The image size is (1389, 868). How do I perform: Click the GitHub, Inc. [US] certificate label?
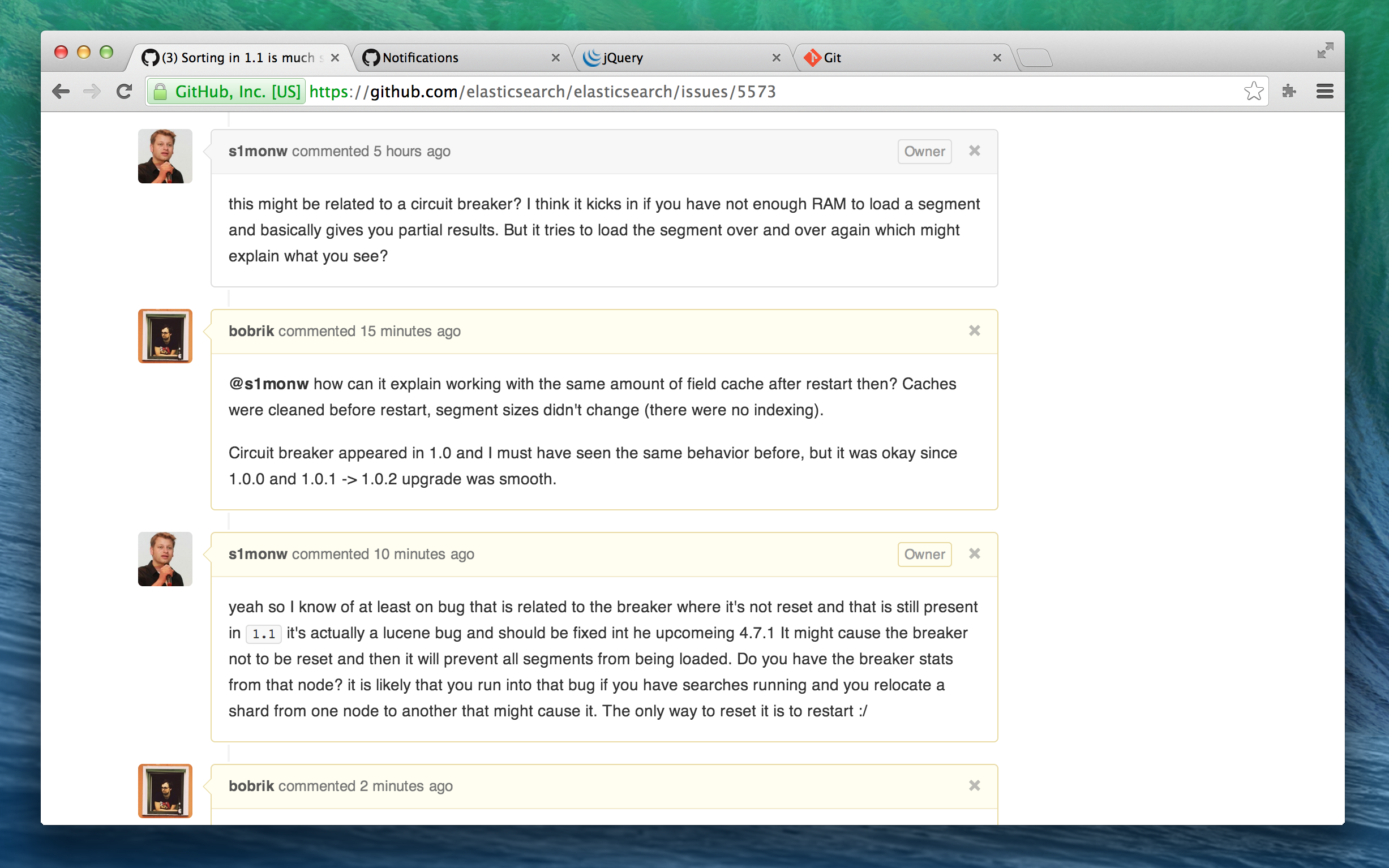click(x=238, y=92)
